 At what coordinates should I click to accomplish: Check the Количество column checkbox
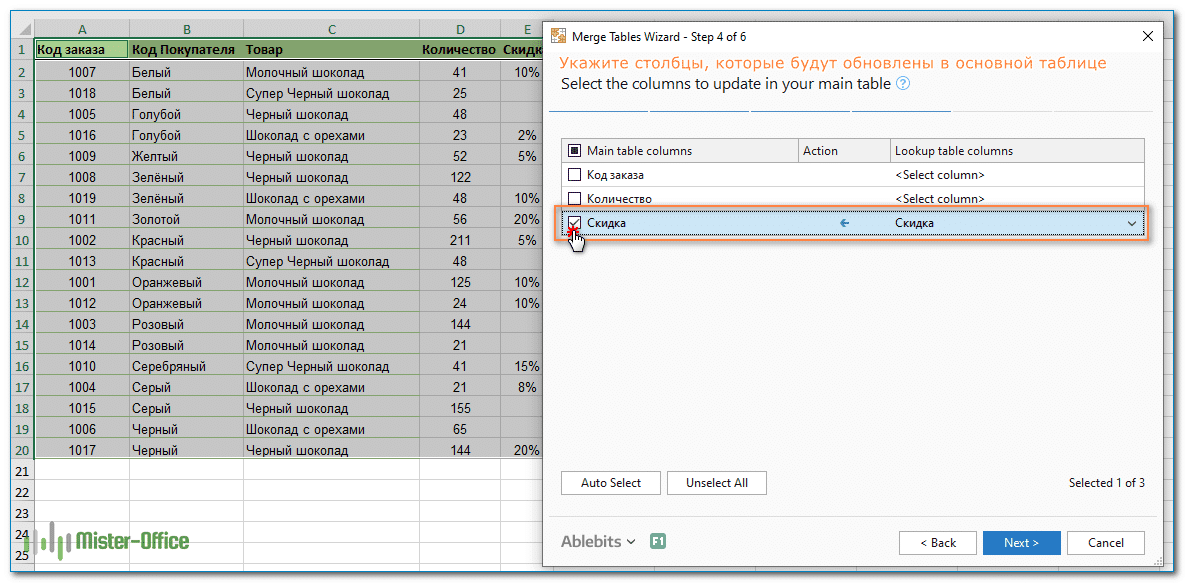coord(575,199)
